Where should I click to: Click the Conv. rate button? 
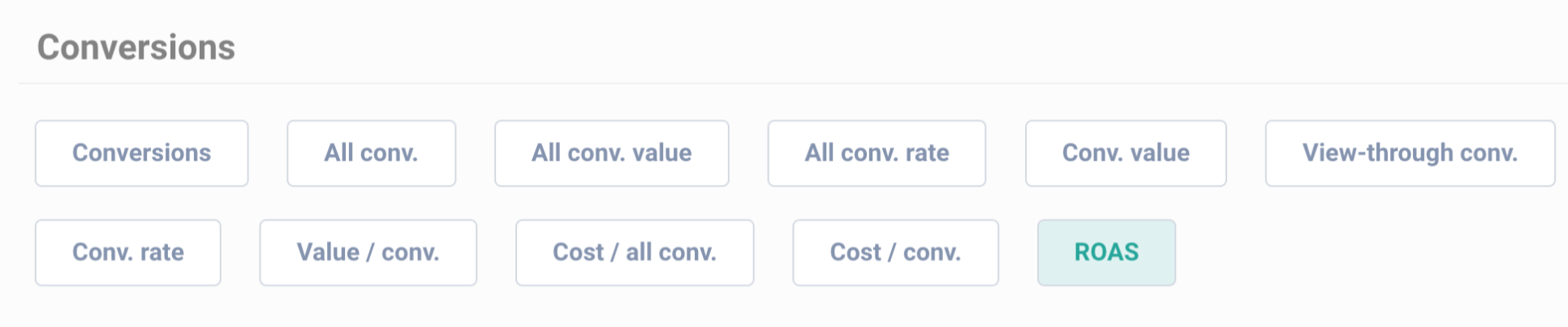pyautogui.click(x=127, y=252)
